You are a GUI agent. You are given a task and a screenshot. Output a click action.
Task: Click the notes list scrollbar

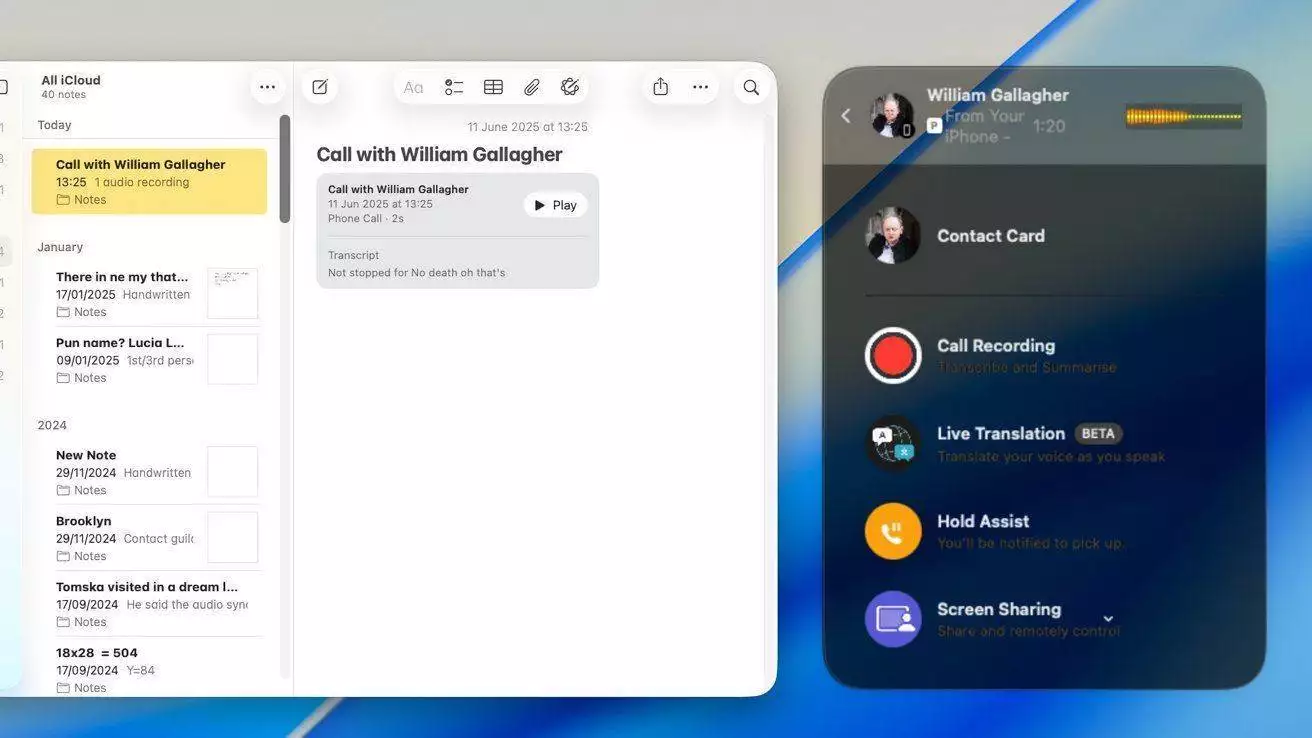coord(285,168)
